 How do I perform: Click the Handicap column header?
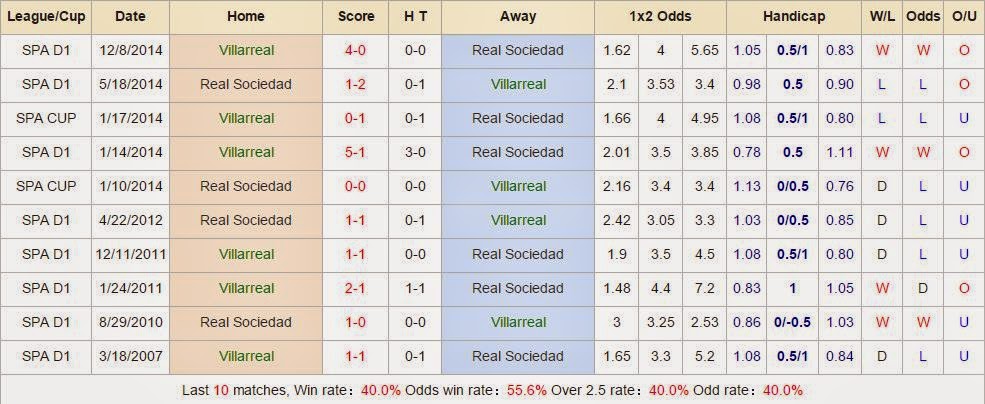tap(794, 17)
